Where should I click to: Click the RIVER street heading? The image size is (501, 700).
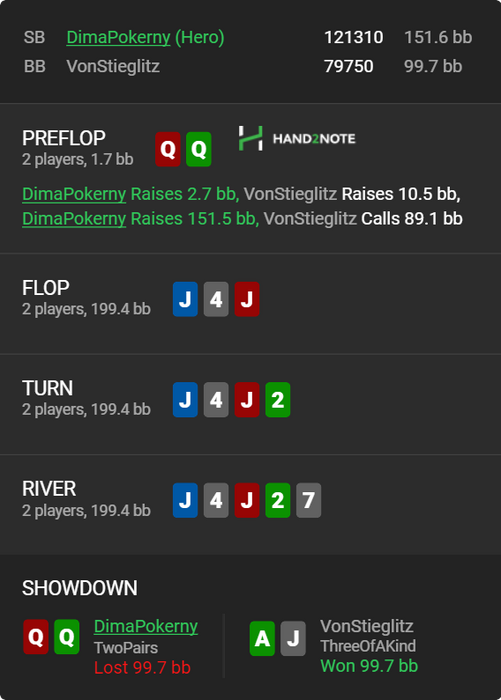(49, 489)
